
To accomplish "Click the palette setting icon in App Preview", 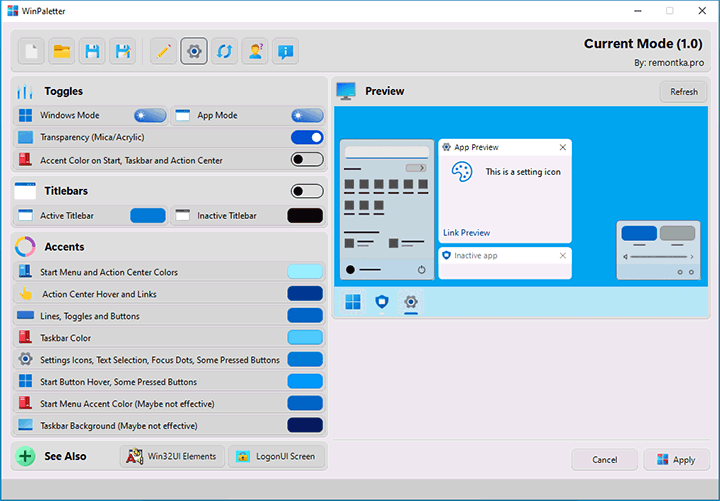I will [x=461, y=172].
